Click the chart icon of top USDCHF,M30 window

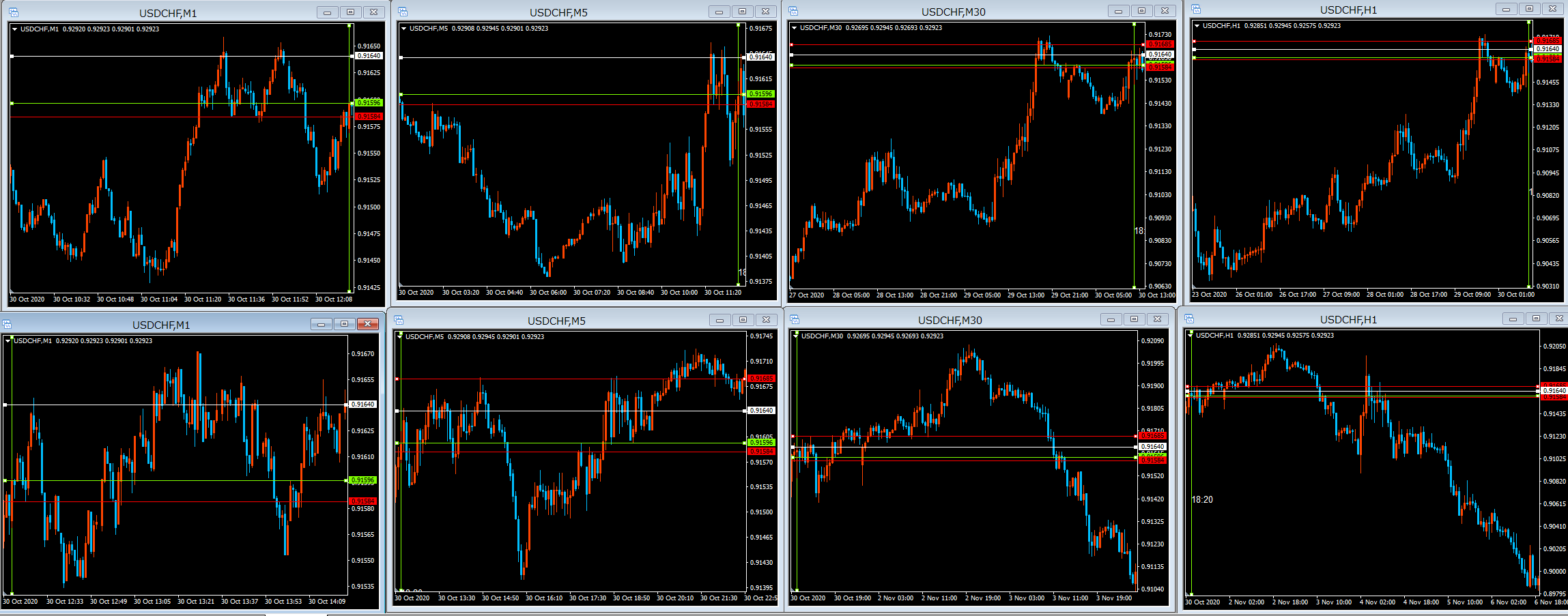pos(793,11)
